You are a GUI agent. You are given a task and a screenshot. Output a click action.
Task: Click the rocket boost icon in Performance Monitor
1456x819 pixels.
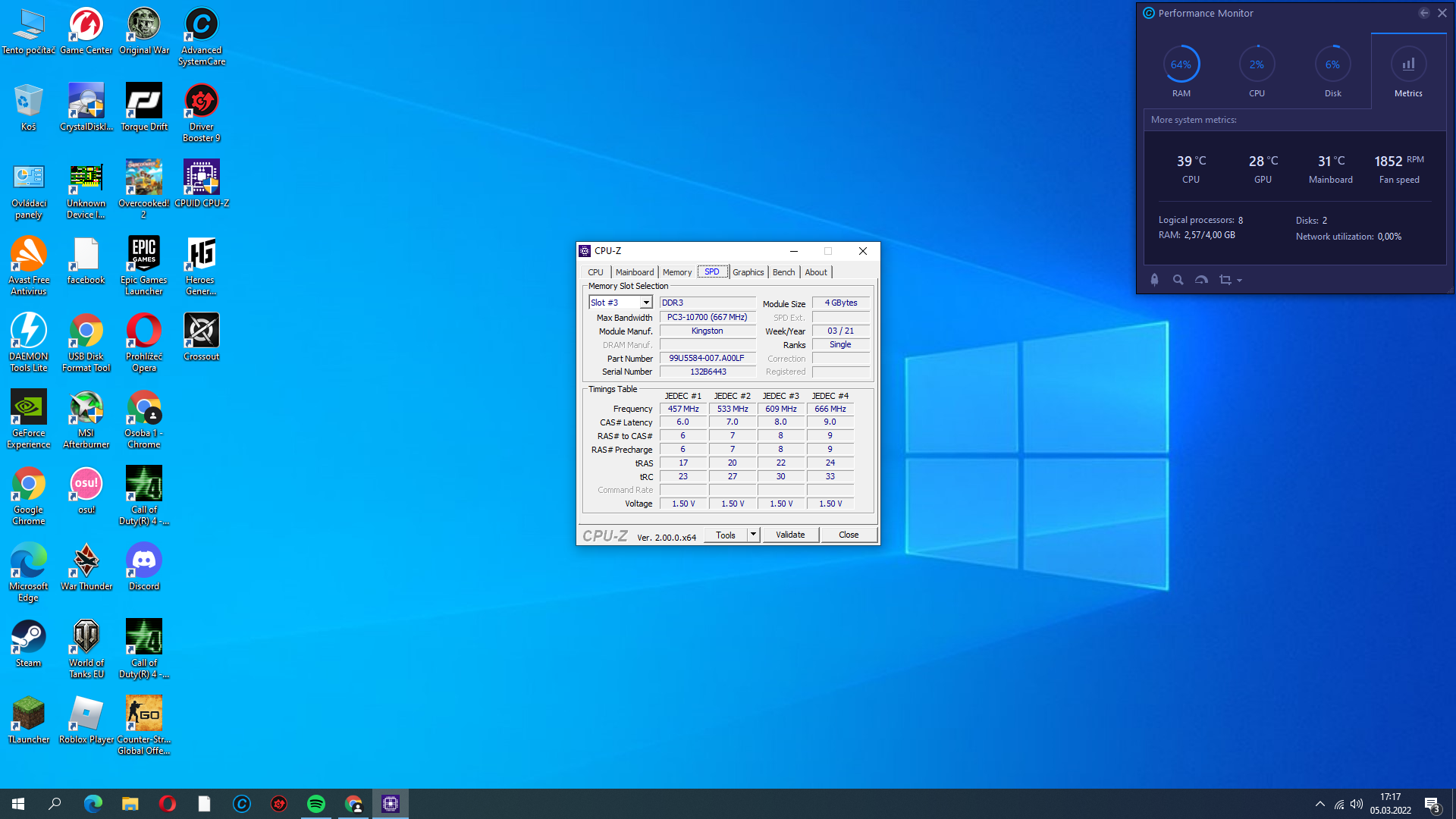click(1154, 280)
